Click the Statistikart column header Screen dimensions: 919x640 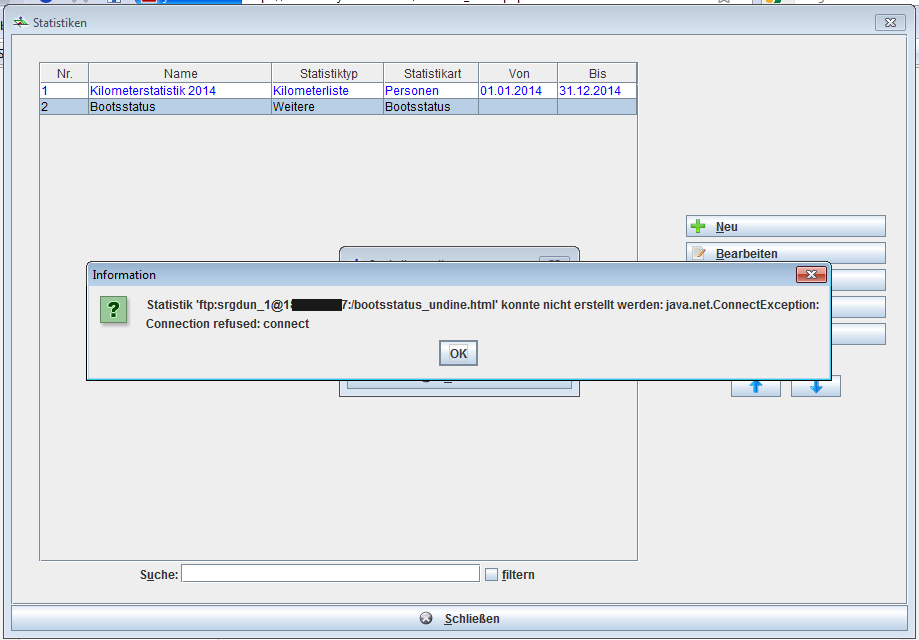tap(432, 74)
